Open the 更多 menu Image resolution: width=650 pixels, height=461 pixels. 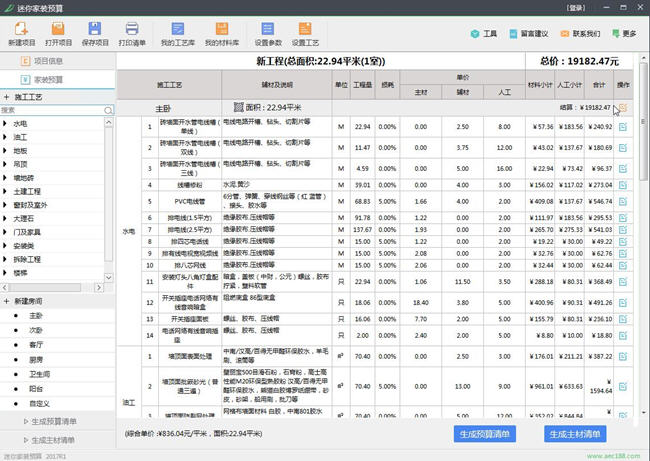pyautogui.click(x=622, y=34)
